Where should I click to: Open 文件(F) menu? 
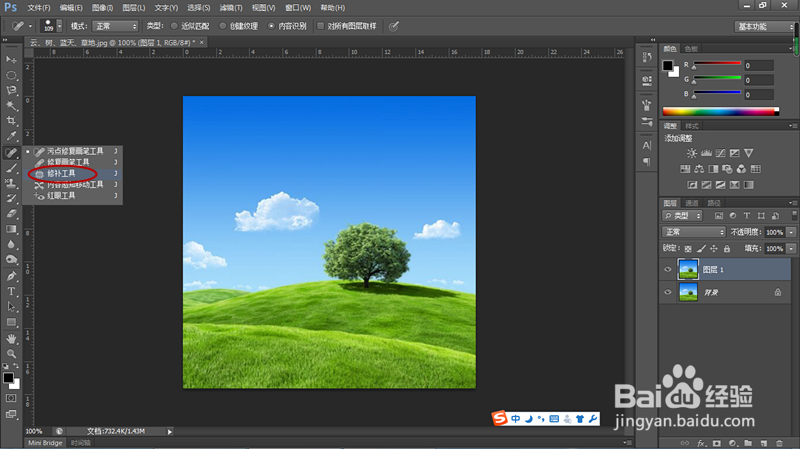pos(39,8)
